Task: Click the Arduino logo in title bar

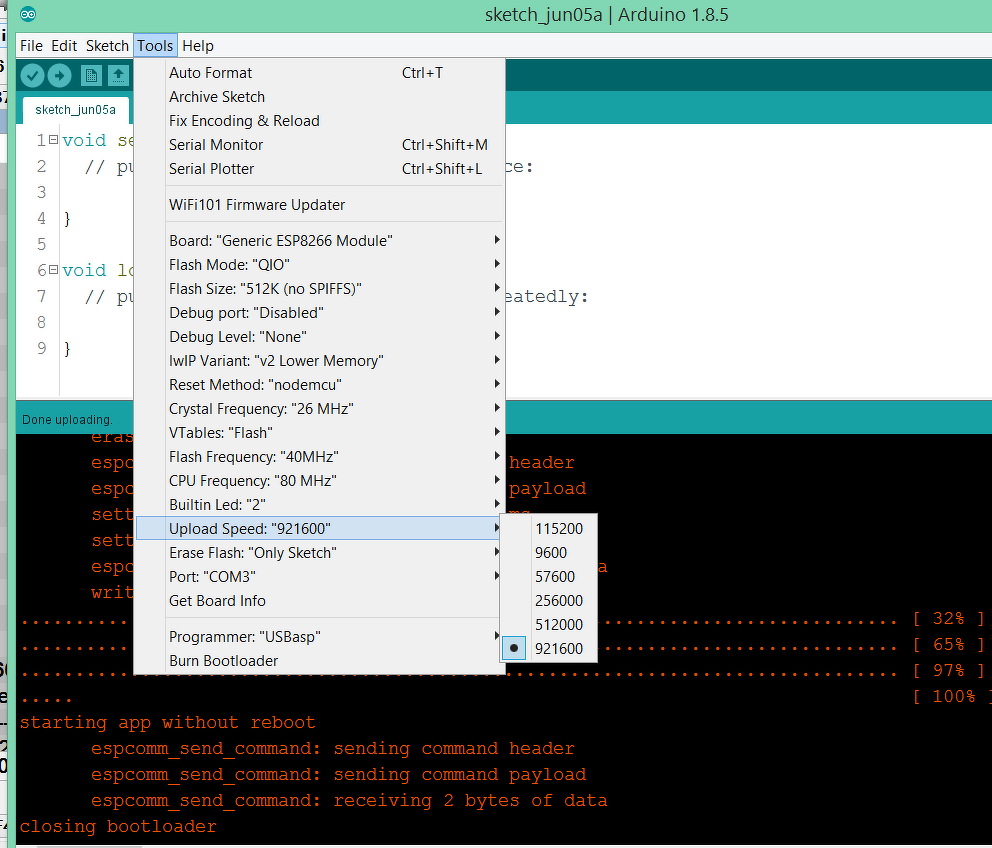Action: click(28, 14)
